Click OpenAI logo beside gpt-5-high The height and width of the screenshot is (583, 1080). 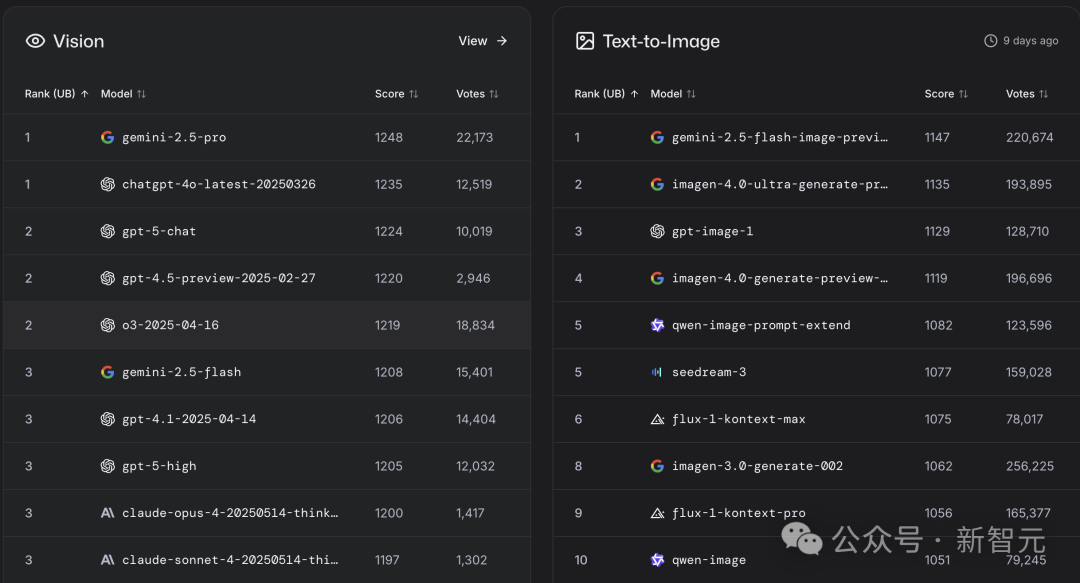107,466
